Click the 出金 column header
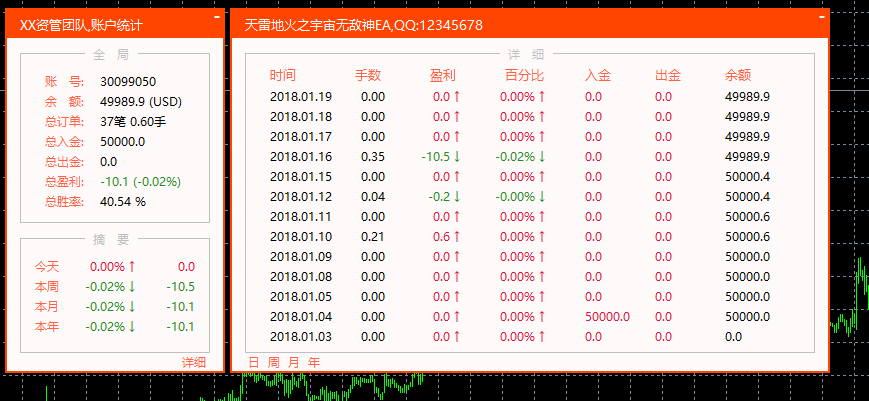Image resolution: width=869 pixels, height=401 pixels. (x=668, y=75)
